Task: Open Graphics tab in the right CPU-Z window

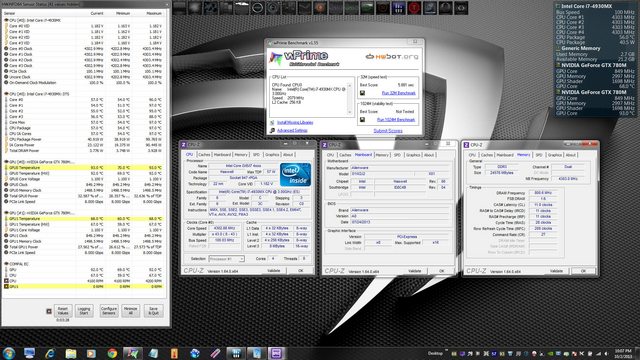Action: 554,155
